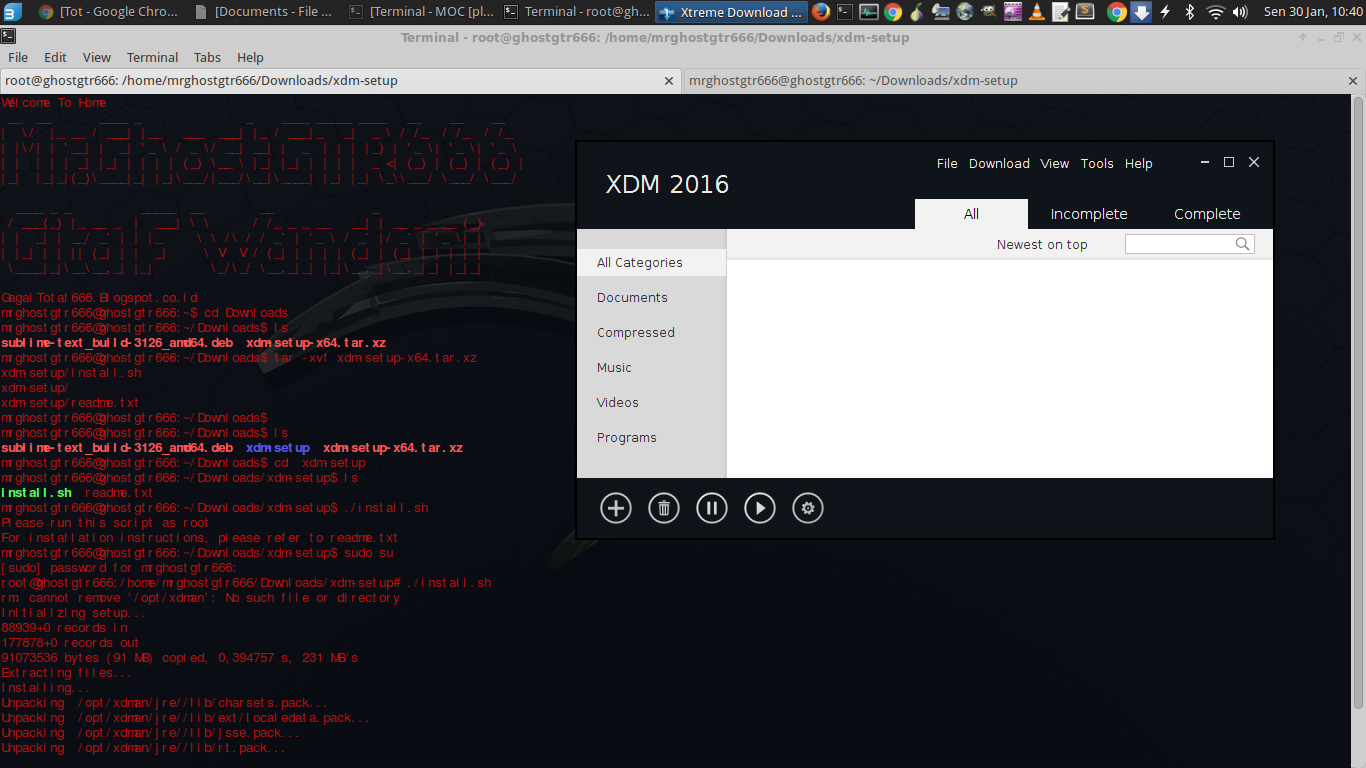The image size is (1366, 768).
Task: Launch Chrome from panel launcher
Action: pos(893,12)
